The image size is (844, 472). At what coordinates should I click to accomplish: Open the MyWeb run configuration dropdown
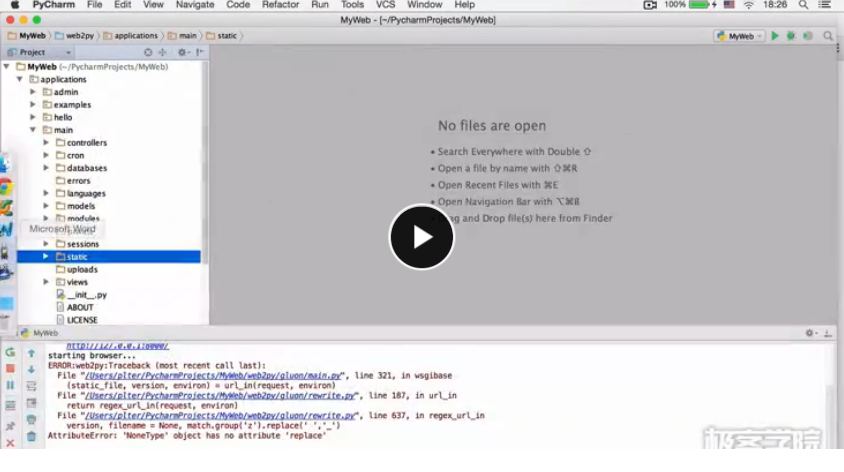[740, 36]
